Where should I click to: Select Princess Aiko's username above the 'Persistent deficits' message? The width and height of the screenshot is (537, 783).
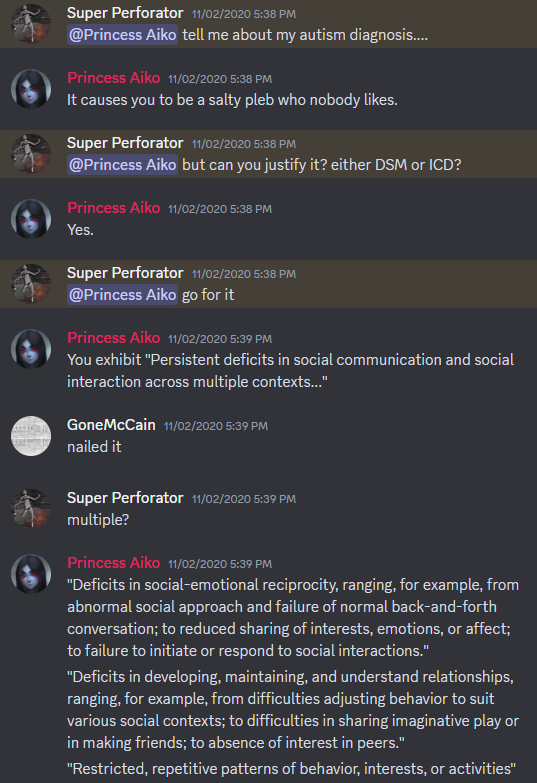(113, 338)
